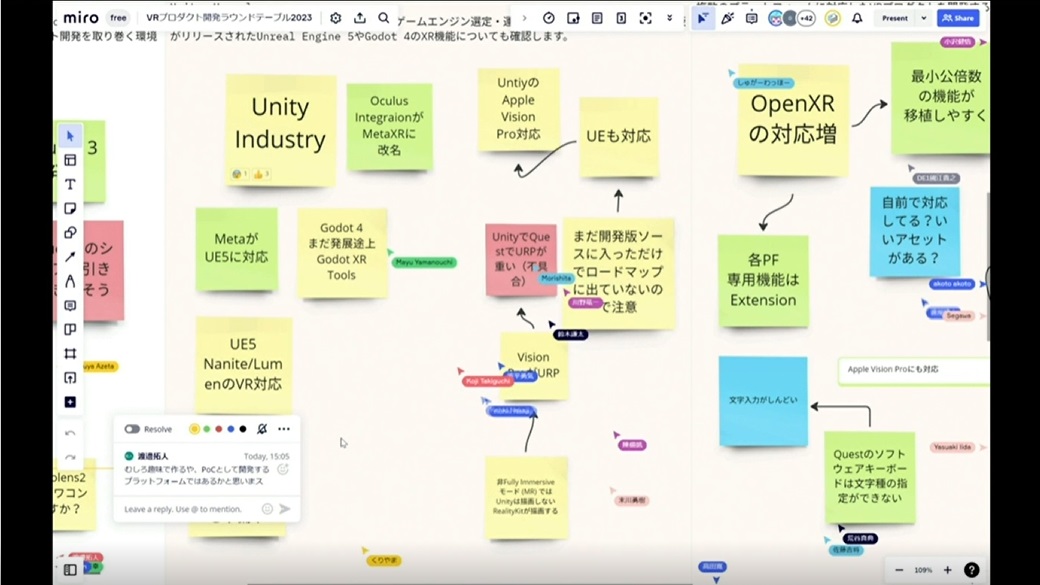The image size is (1040, 585).
Task: Select the Comment tool in left toolbar
Action: tap(70, 305)
